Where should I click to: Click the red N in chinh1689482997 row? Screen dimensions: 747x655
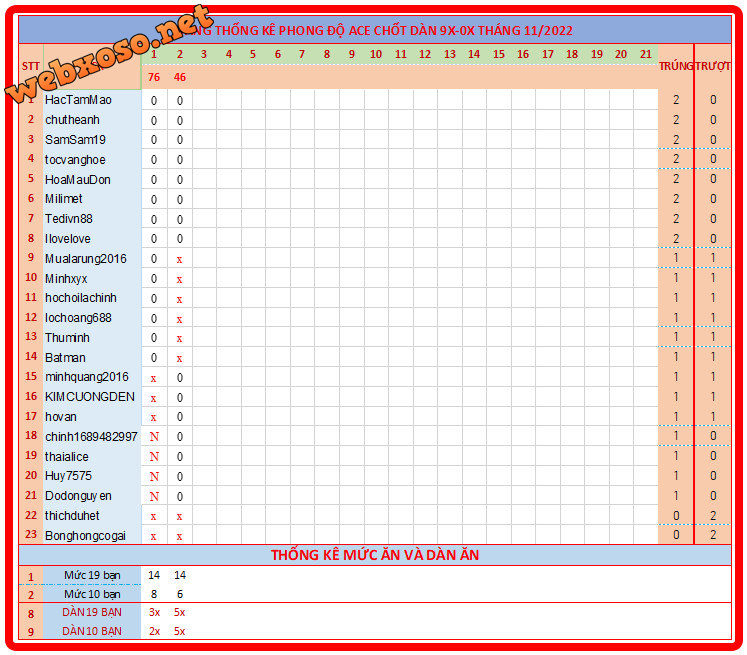tap(154, 437)
